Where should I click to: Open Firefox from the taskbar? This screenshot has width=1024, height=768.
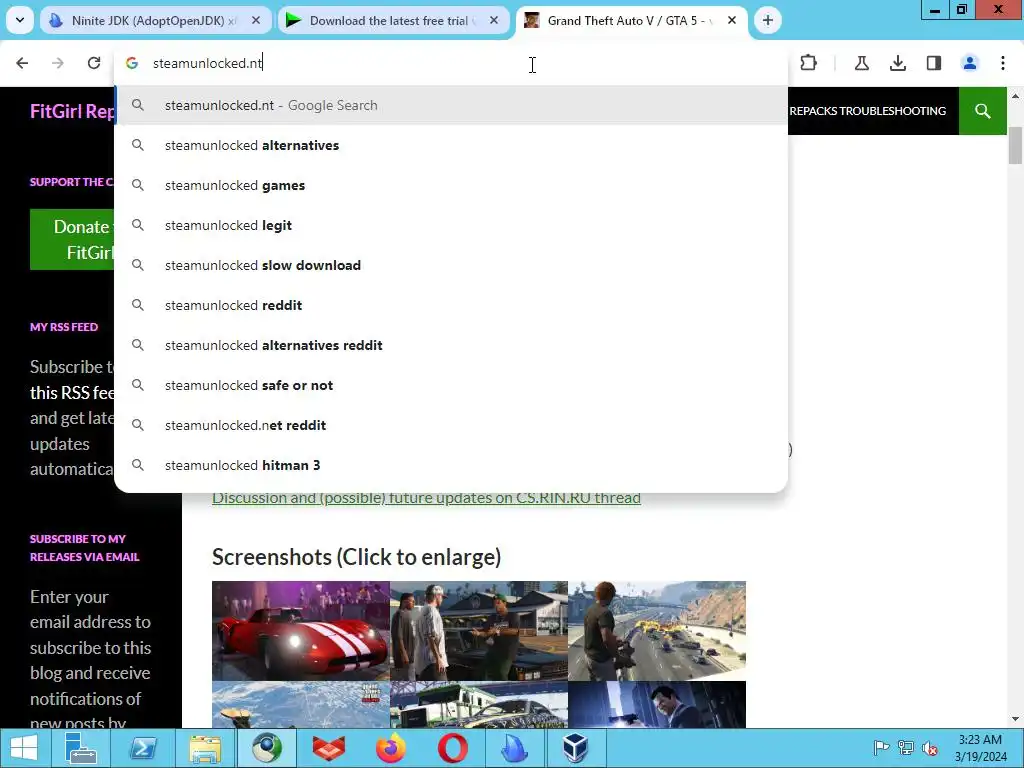pos(391,748)
